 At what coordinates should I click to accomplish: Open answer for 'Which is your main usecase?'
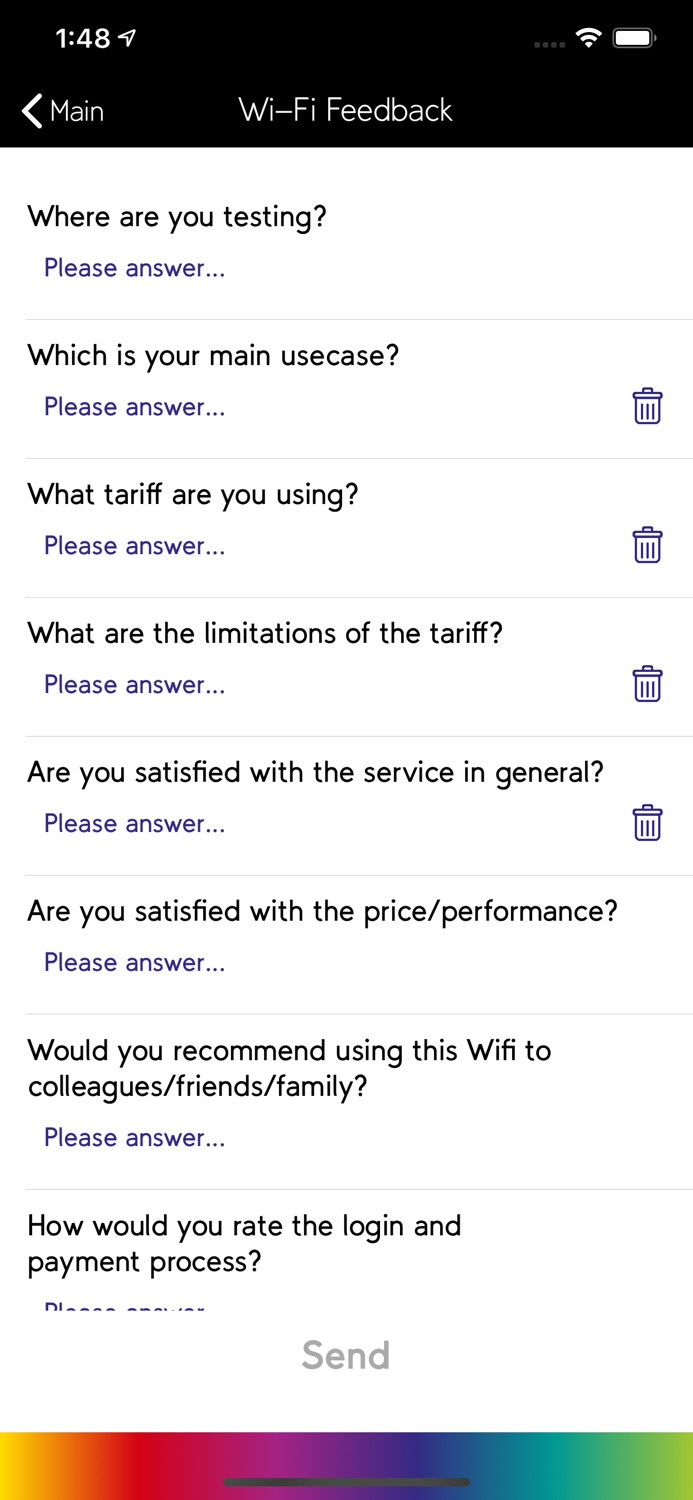[x=134, y=407]
